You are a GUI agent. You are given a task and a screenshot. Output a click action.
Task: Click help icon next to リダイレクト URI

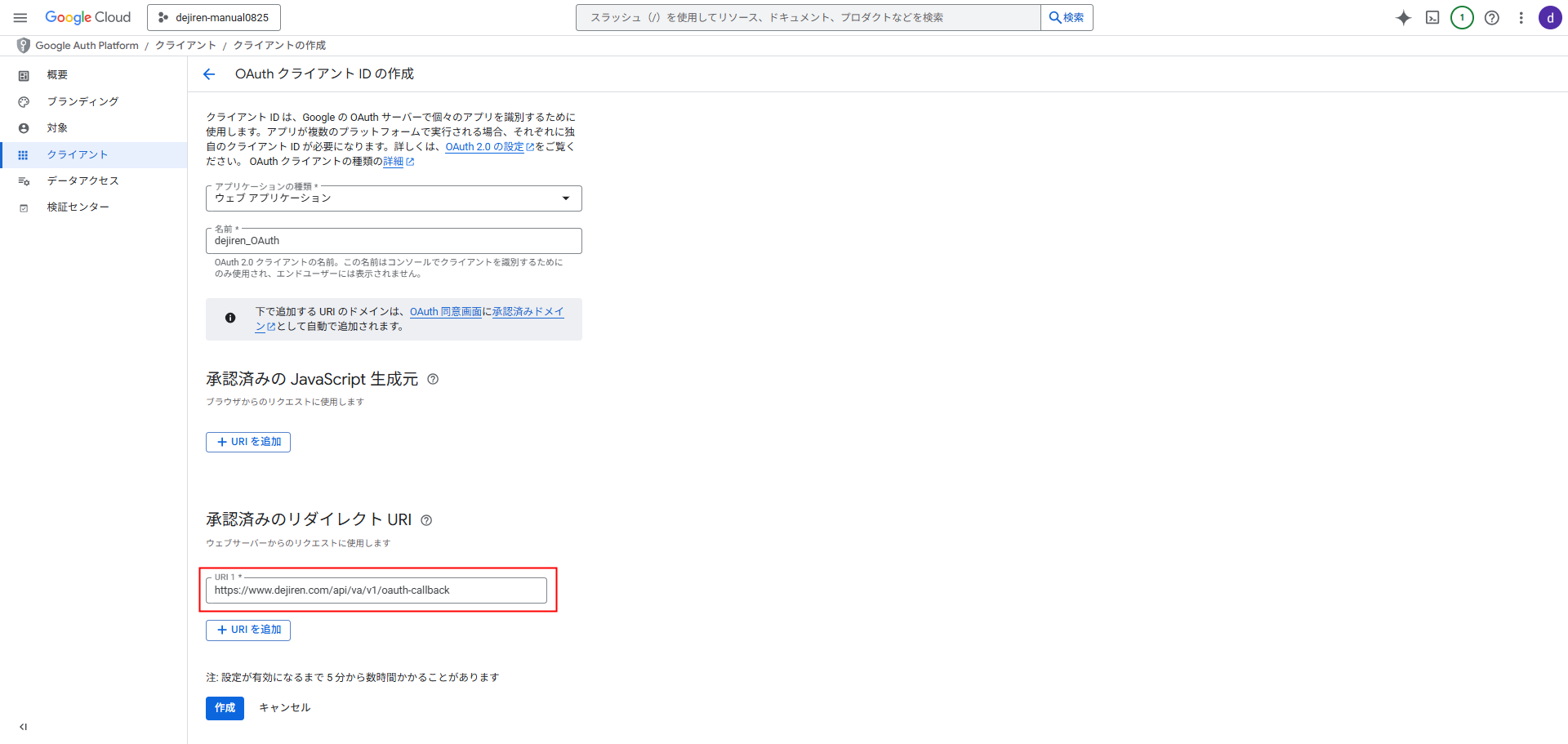coord(426,520)
